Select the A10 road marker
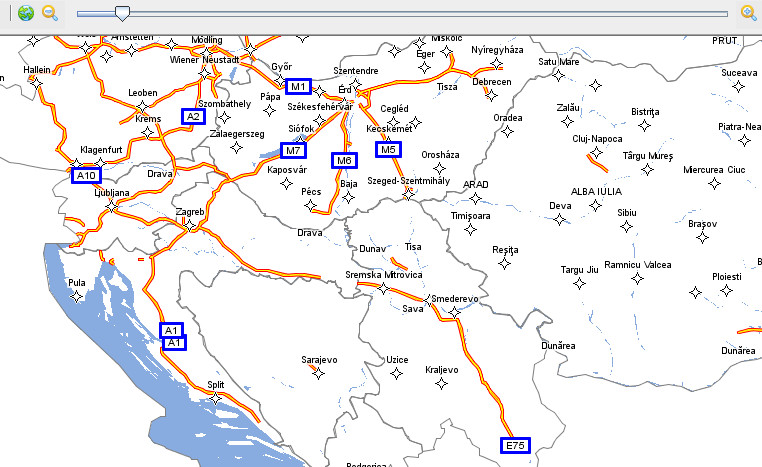 click(87, 176)
